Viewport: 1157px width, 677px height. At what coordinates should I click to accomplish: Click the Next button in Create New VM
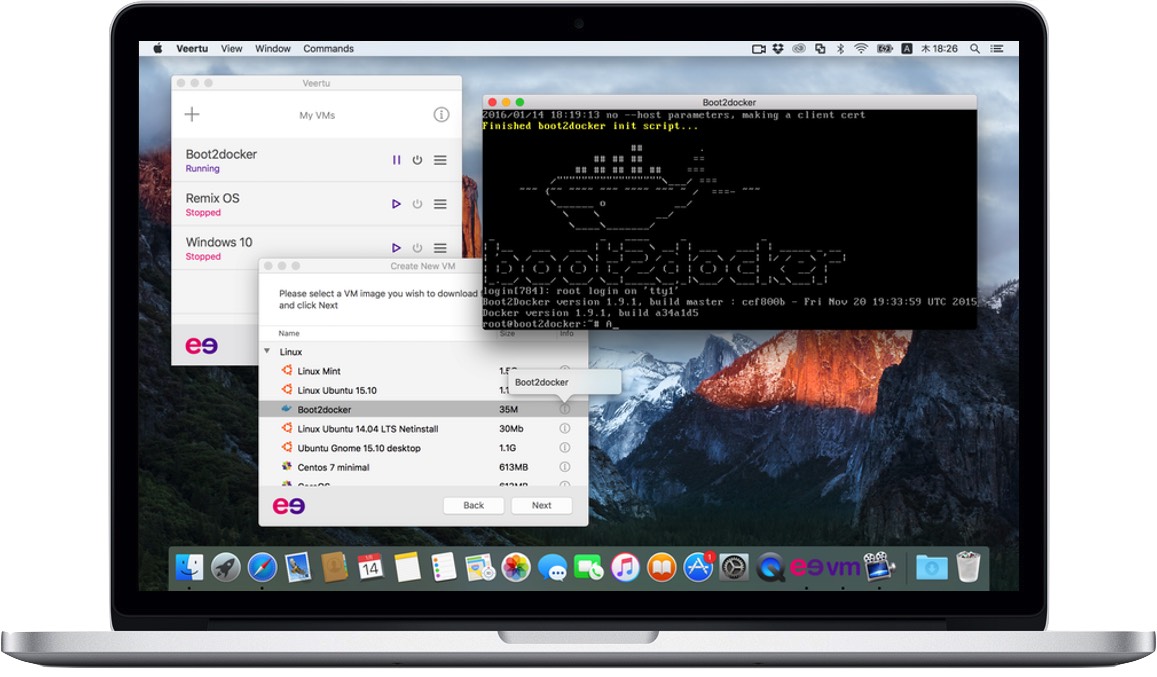click(x=542, y=506)
